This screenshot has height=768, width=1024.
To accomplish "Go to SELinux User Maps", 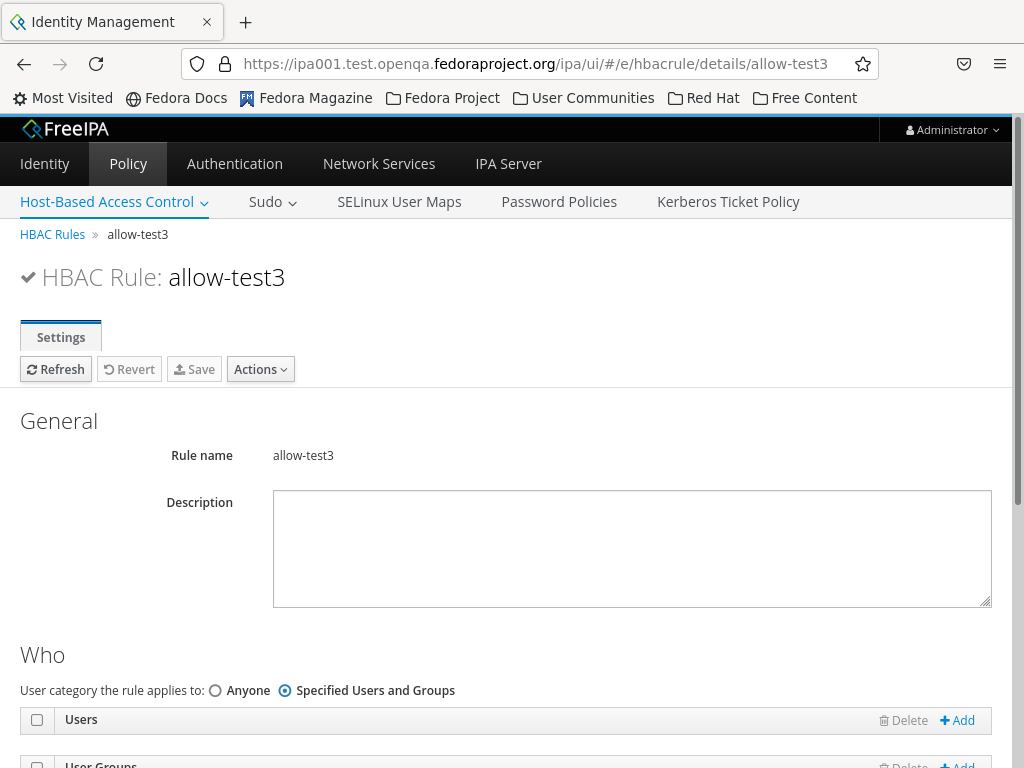I will click(399, 202).
